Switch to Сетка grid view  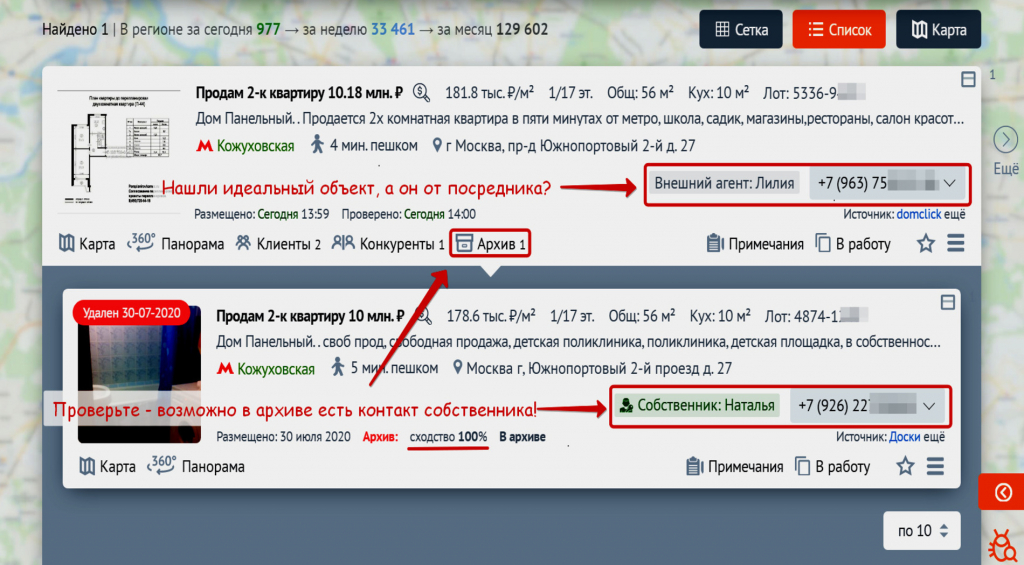tap(741, 29)
